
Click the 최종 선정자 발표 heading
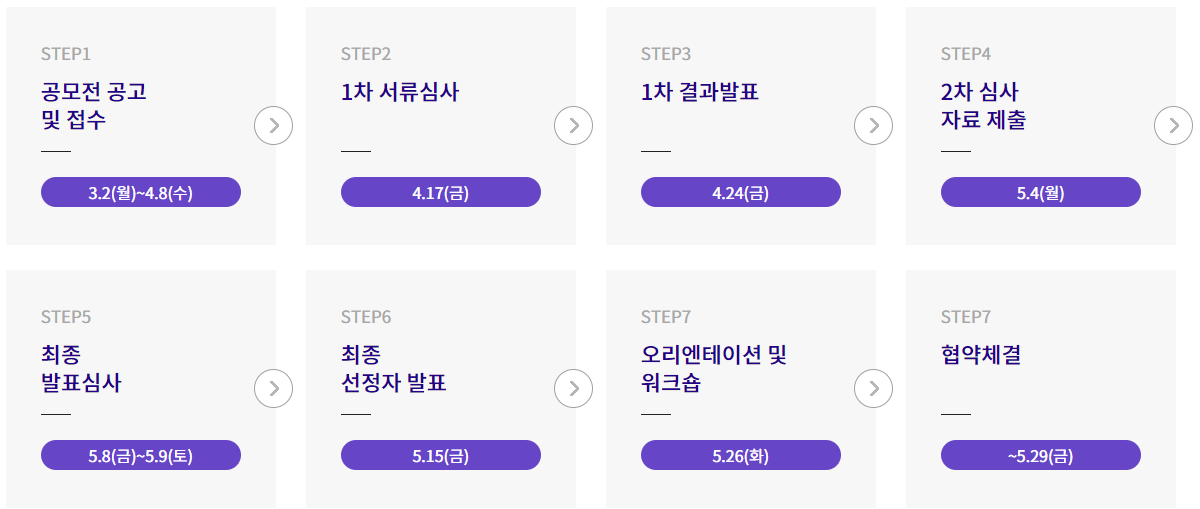tap(393, 369)
